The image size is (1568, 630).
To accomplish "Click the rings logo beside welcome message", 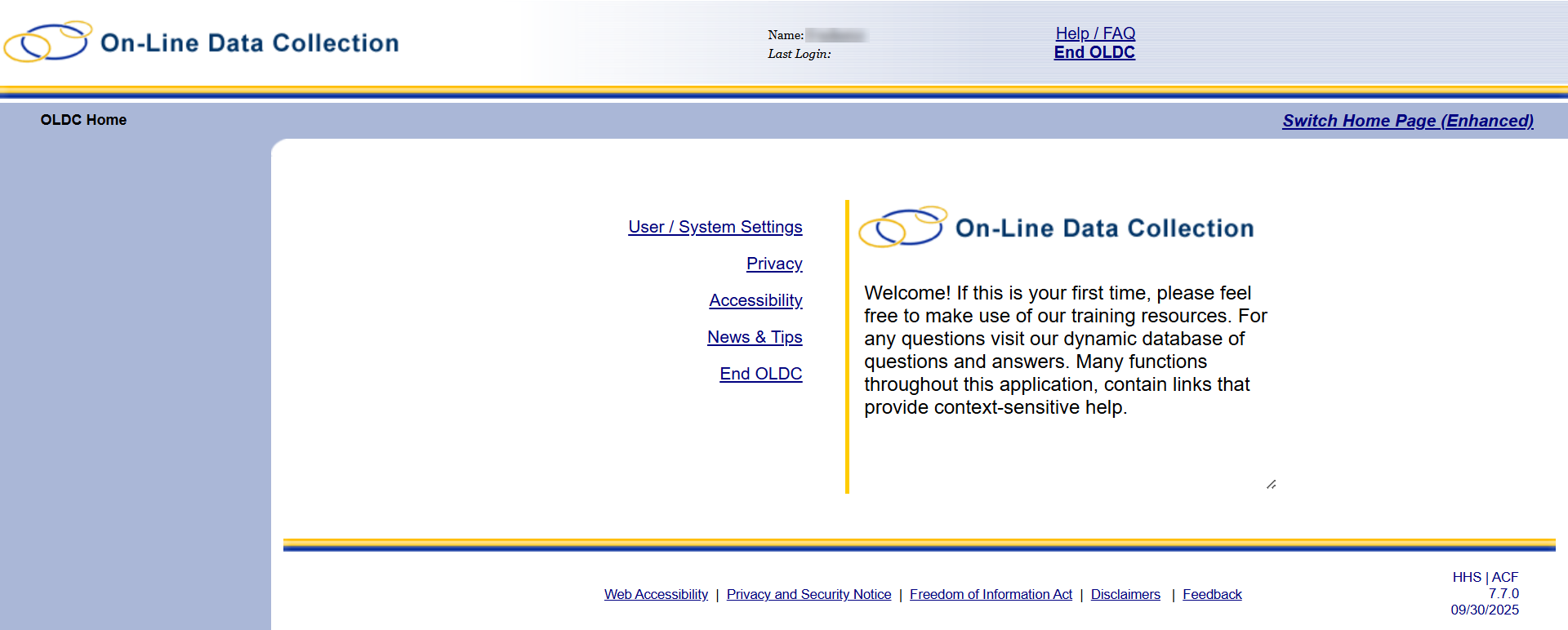I will point(902,228).
